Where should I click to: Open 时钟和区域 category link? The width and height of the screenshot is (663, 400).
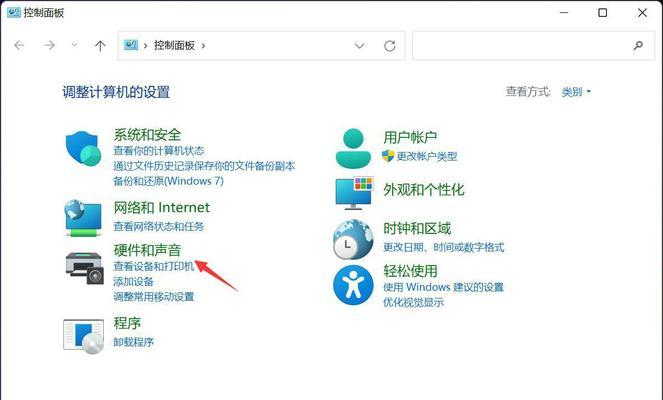pyautogui.click(x=417, y=228)
